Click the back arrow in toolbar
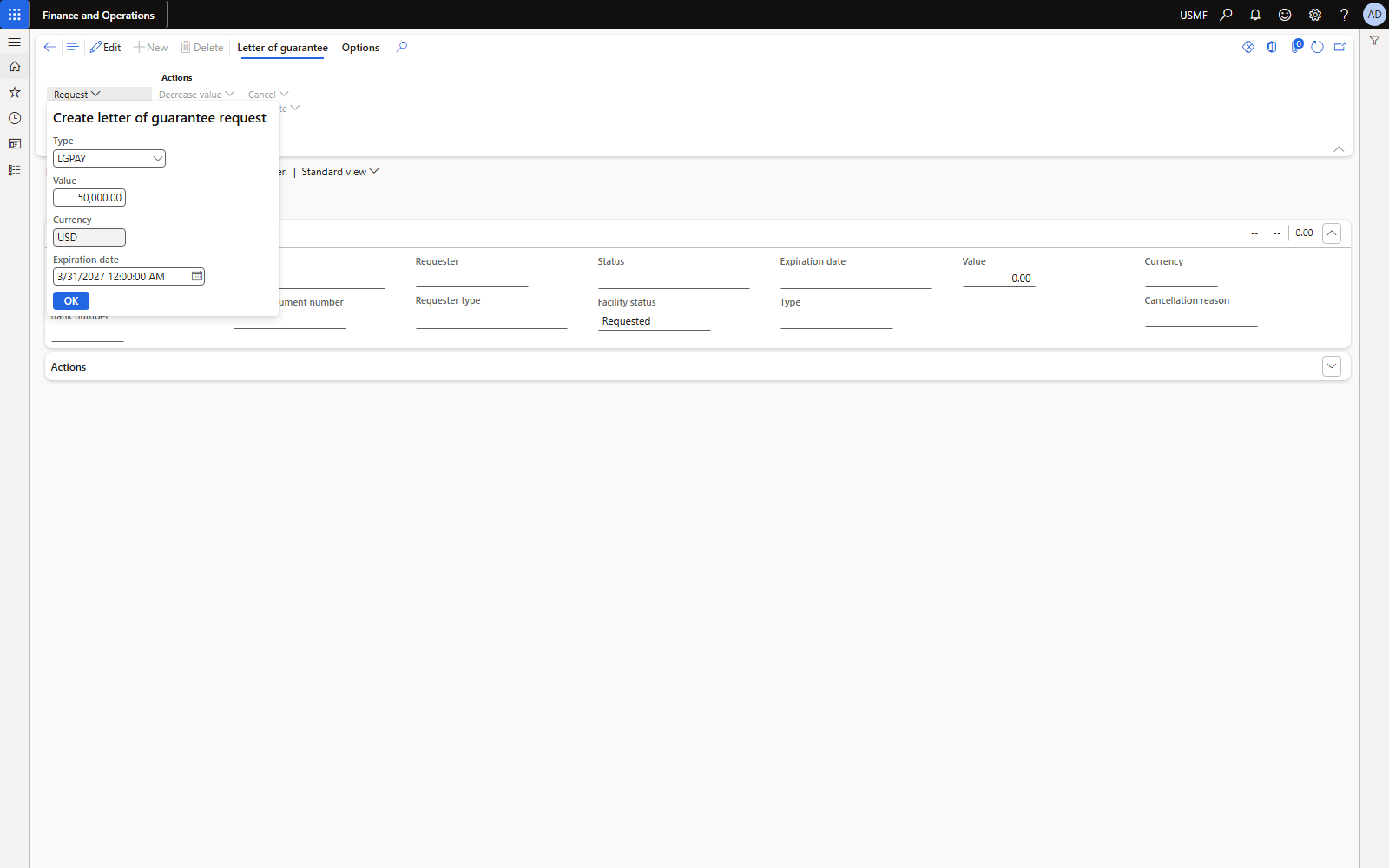The width and height of the screenshot is (1389, 868). click(x=49, y=47)
